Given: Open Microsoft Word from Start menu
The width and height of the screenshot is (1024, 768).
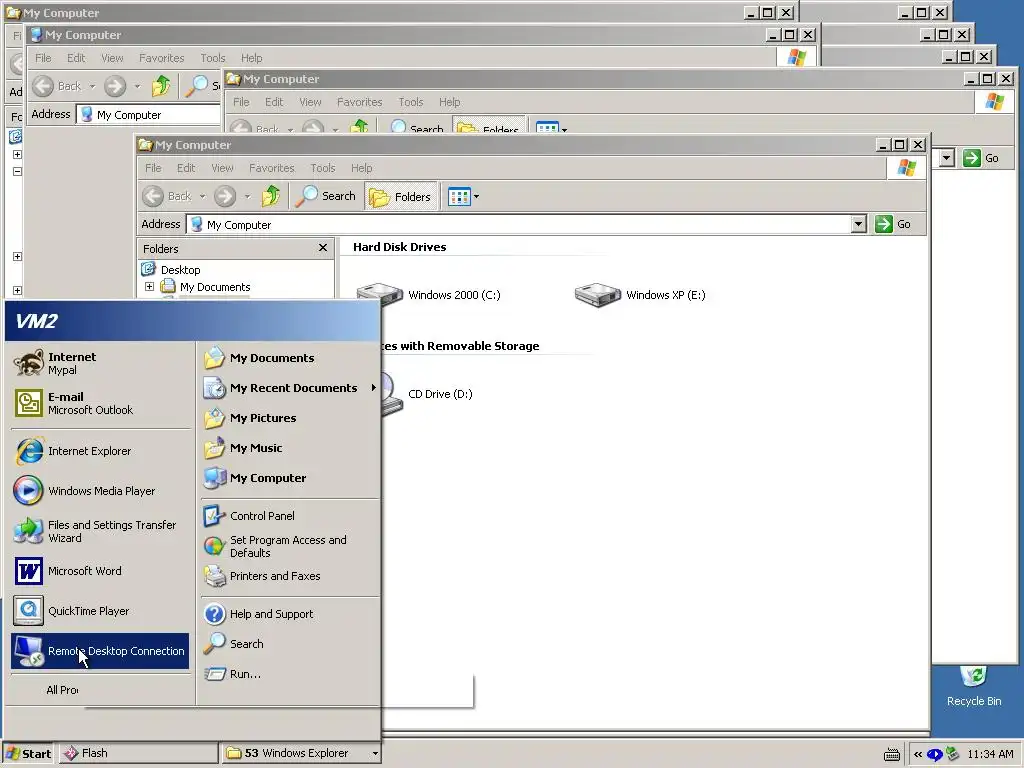Looking at the screenshot, I should [x=100, y=571].
